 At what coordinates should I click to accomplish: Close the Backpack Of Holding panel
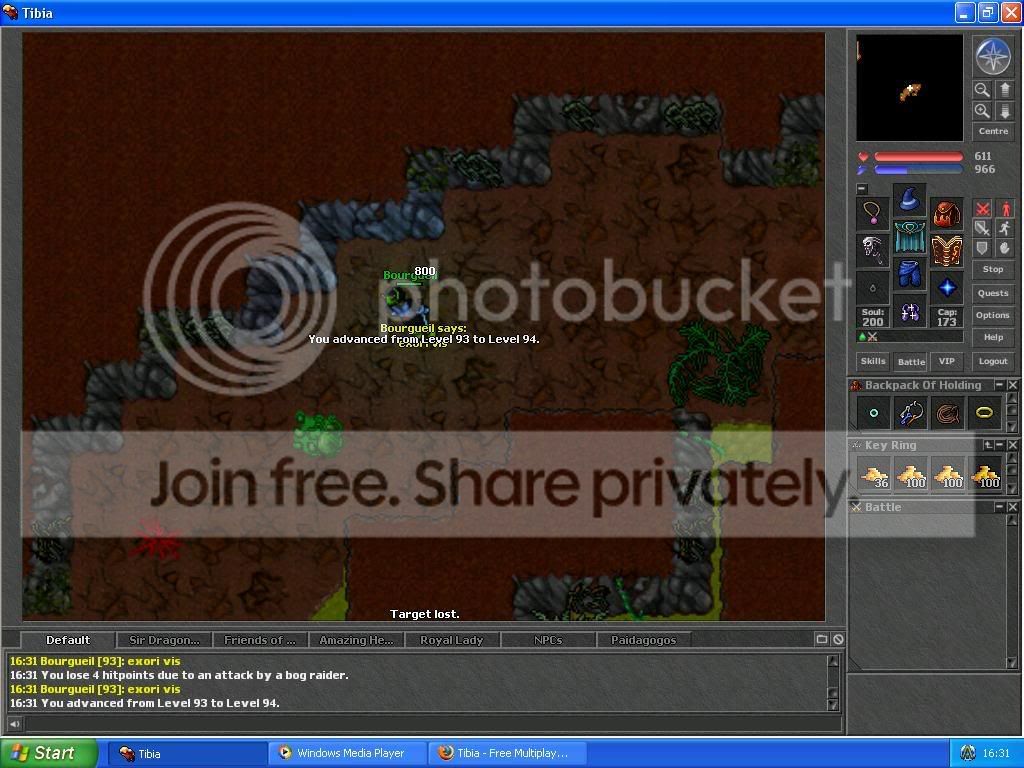coord(1012,385)
